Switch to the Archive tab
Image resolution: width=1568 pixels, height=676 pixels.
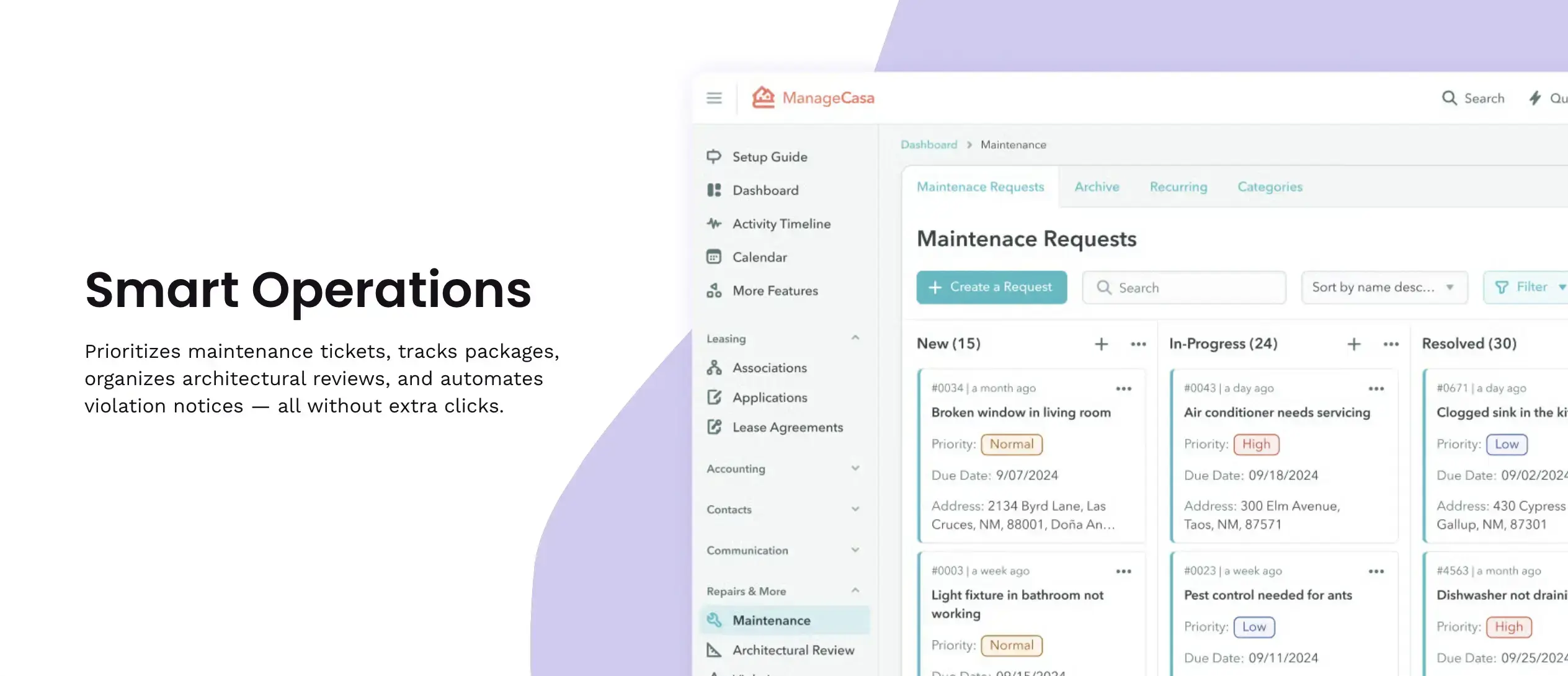point(1097,187)
